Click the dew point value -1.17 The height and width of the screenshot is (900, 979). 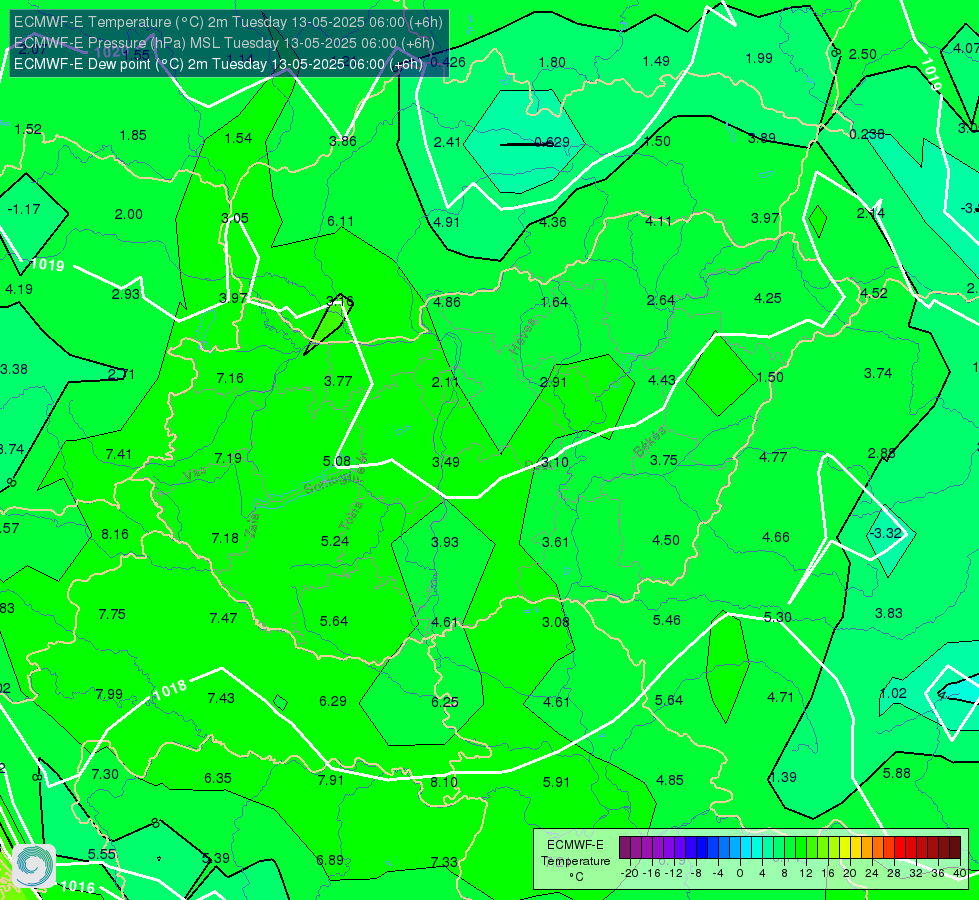(x=24, y=209)
